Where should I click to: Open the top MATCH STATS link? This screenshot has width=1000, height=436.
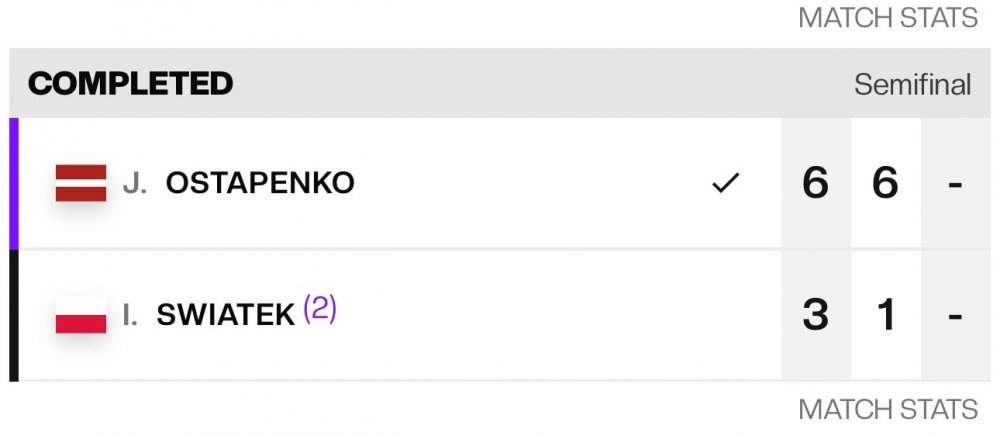point(887,18)
